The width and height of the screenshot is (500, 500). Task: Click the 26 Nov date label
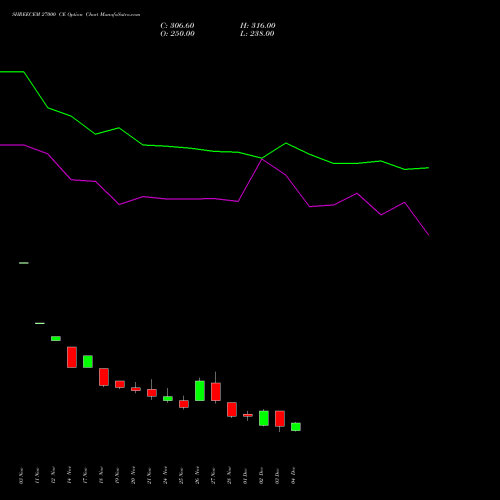click(x=197, y=476)
